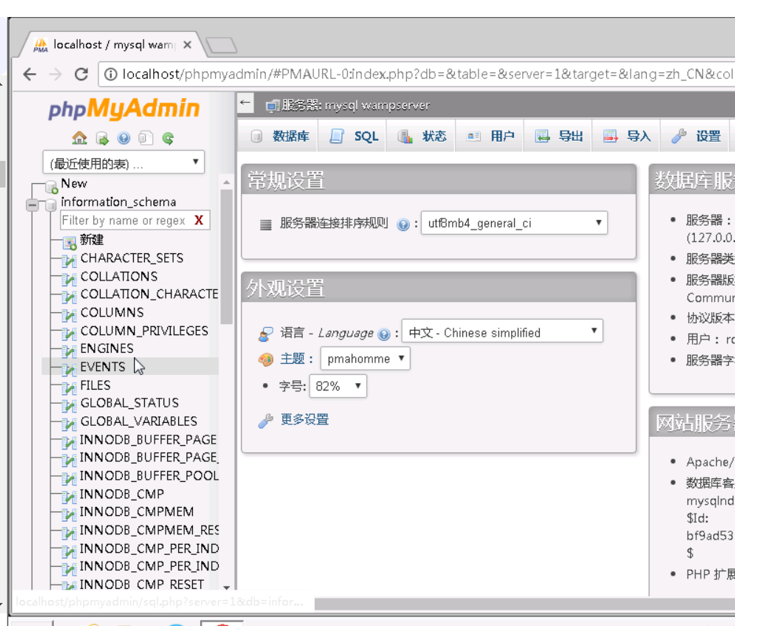
Task: Click the log out icon beside home
Action: click(x=102, y=139)
